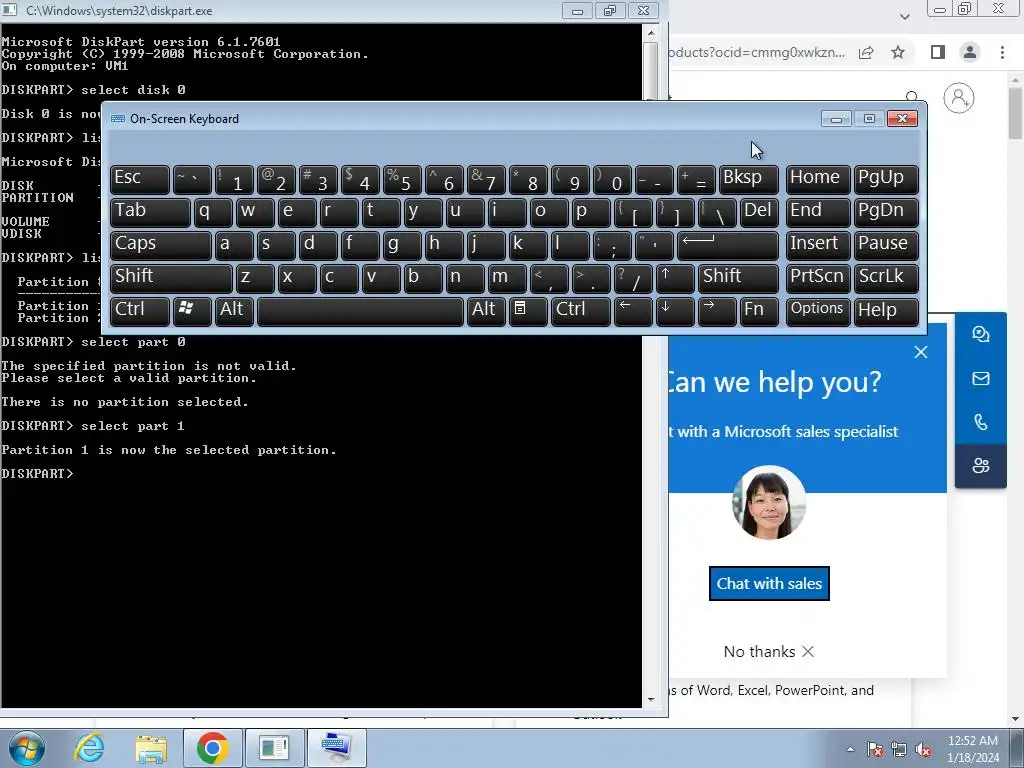Viewport: 1024px width, 768px height.
Task: Open the Chrome side panel icon
Action: tap(938, 52)
